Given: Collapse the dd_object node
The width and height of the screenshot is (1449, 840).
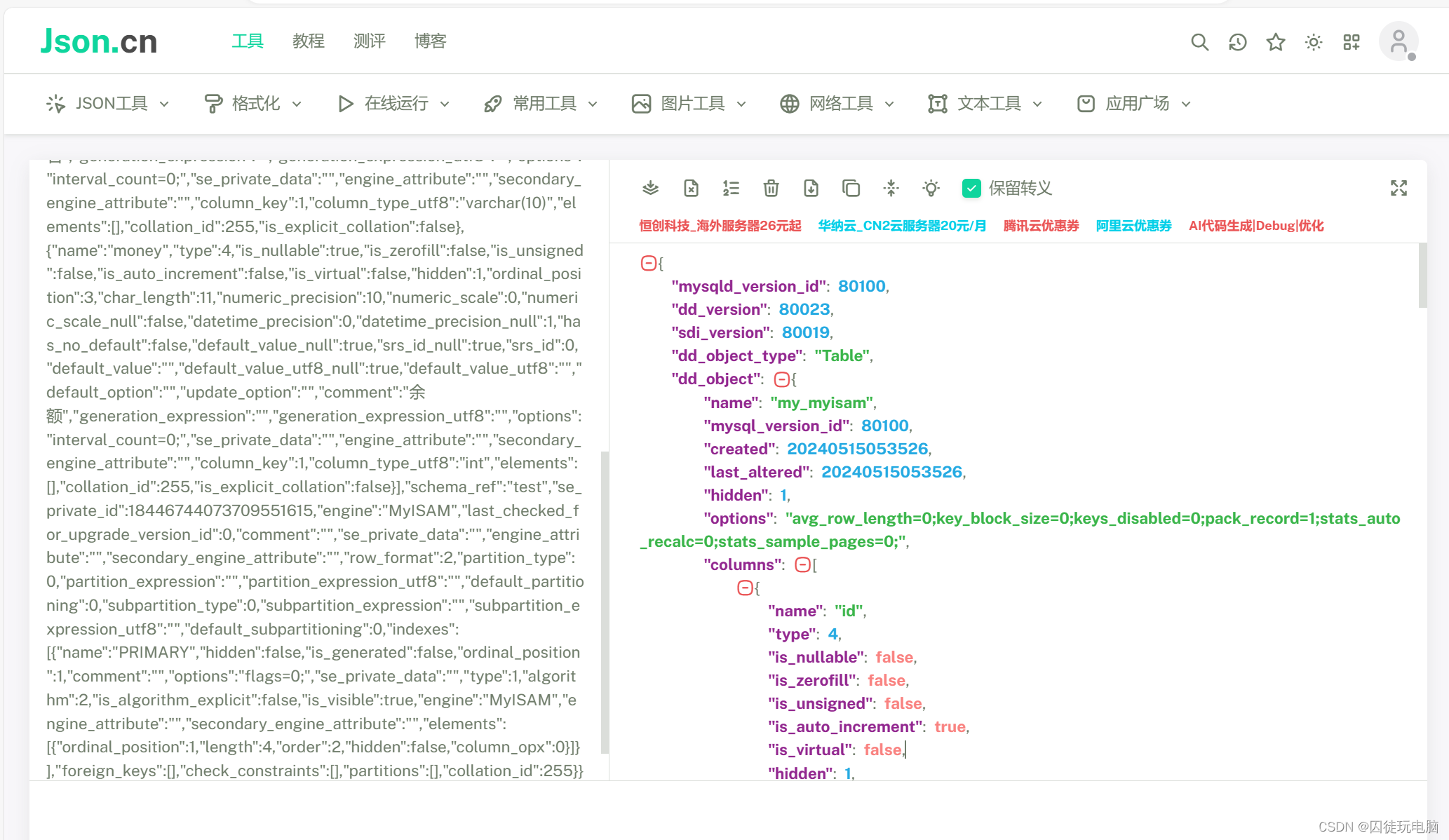Looking at the screenshot, I should (x=781, y=379).
